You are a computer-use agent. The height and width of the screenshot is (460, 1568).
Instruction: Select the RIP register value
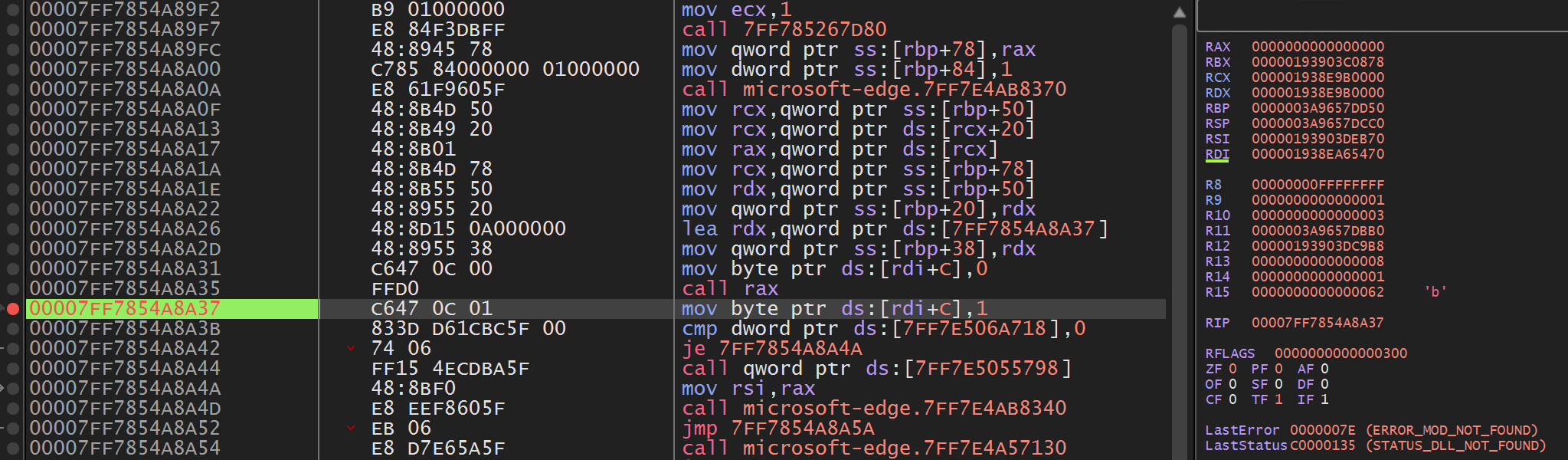tap(1318, 323)
